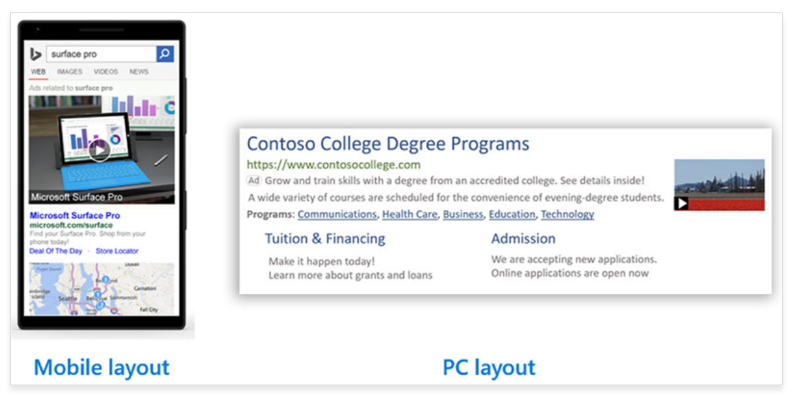Click the Ad badge icon
Image resolution: width=793 pixels, height=397 pixels.
(x=253, y=180)
